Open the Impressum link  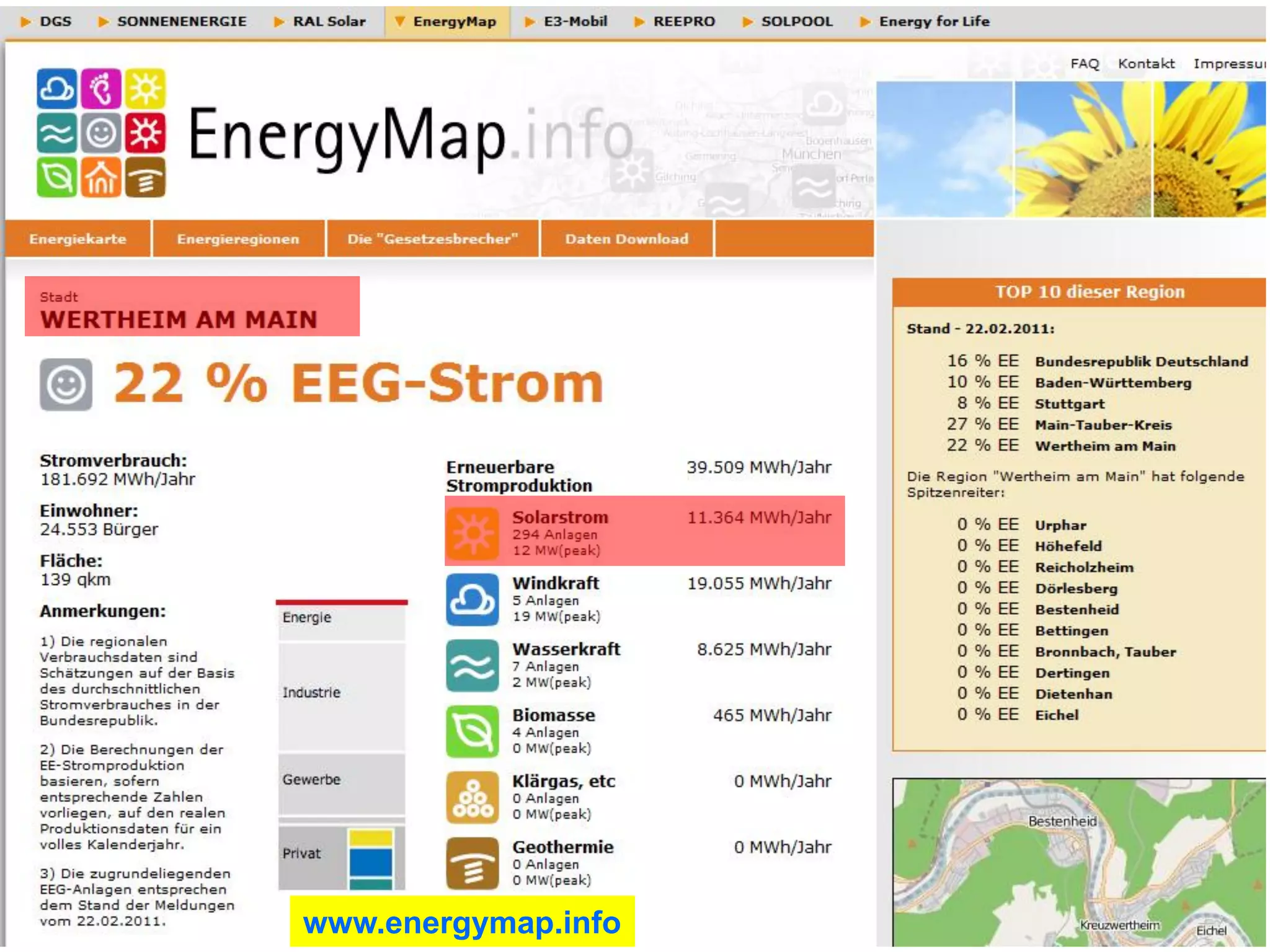pyautogui.click(x=1229, y=64)
